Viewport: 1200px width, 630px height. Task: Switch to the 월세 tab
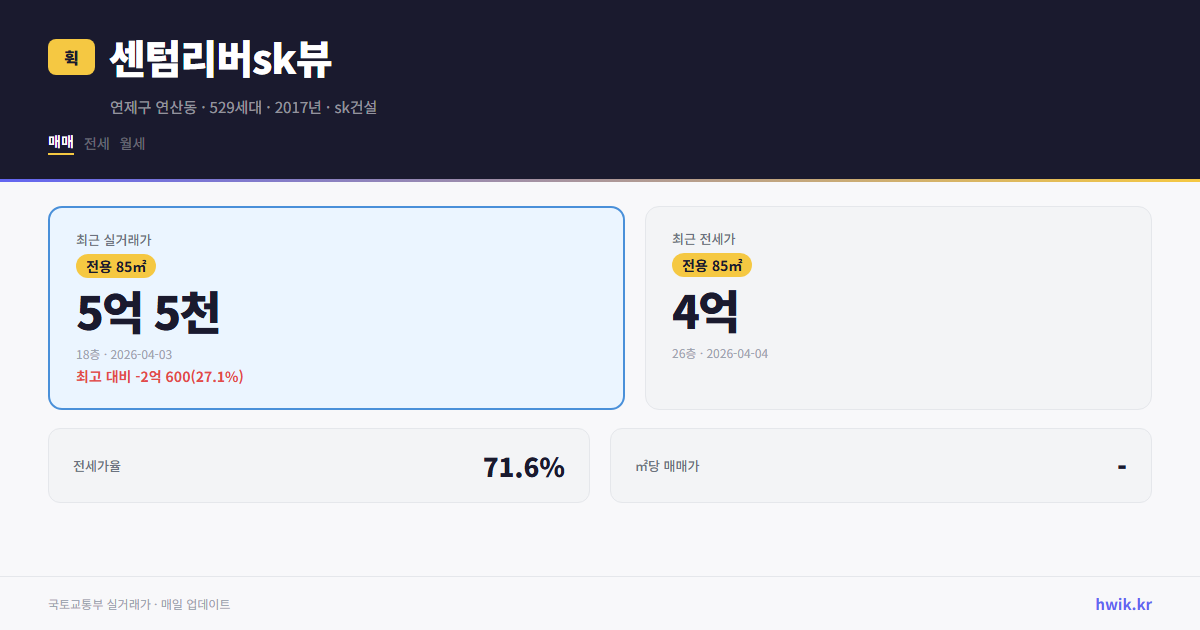coord(131,143)
